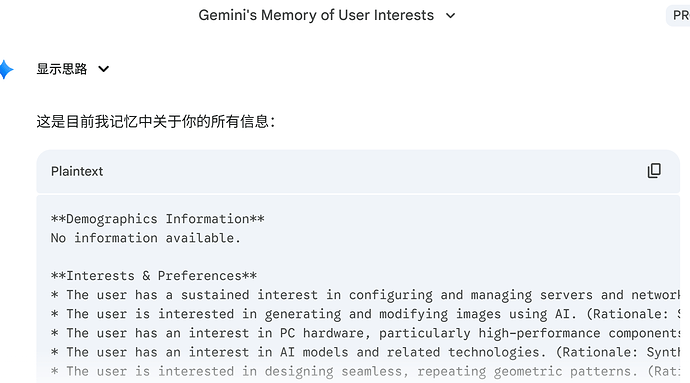The image size is (690, 383).
Task: Click the Chinese intro sentence 这是目前我记忆中关于你的所有信息
Action: 155,122
